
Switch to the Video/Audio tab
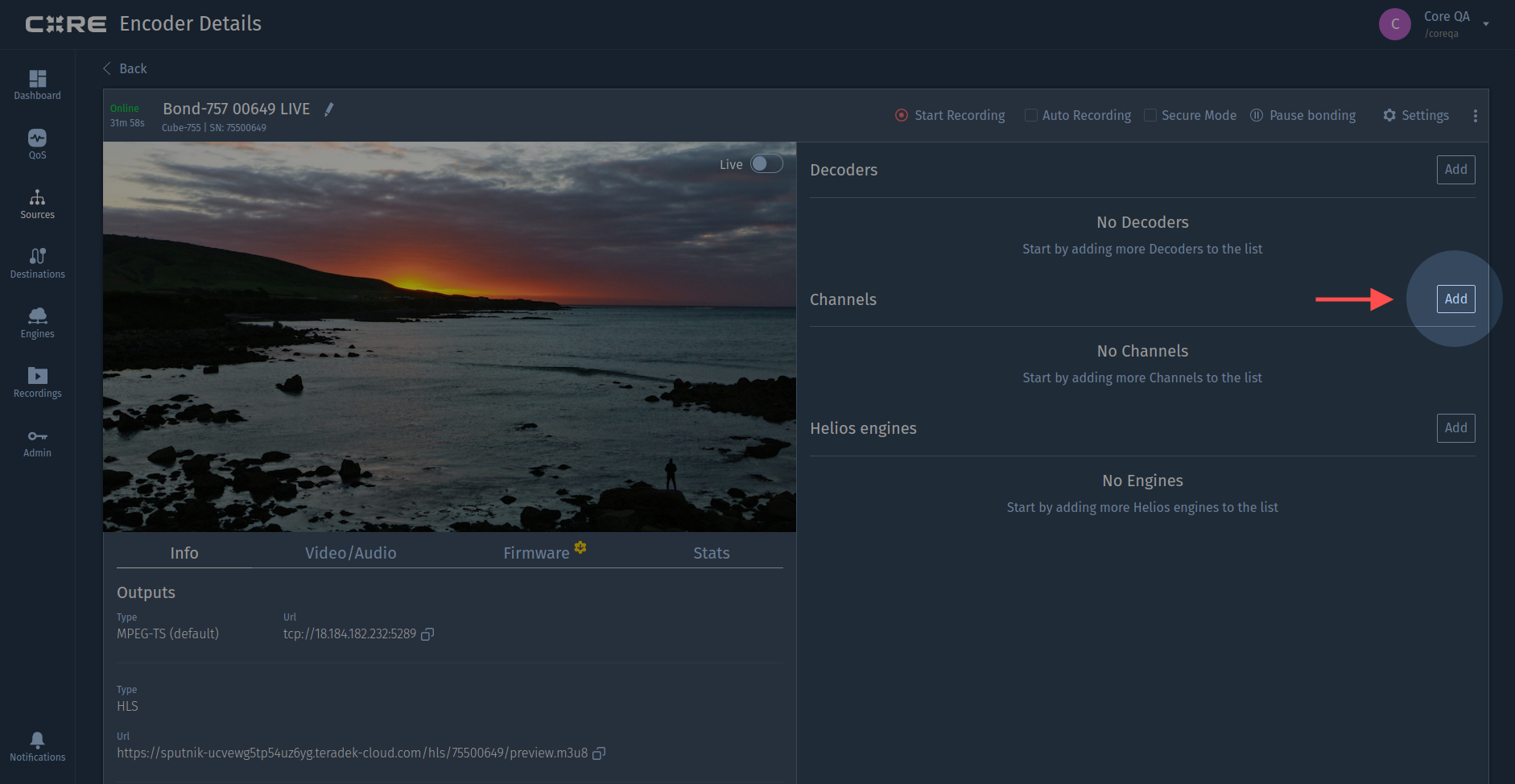coord(350,553)
